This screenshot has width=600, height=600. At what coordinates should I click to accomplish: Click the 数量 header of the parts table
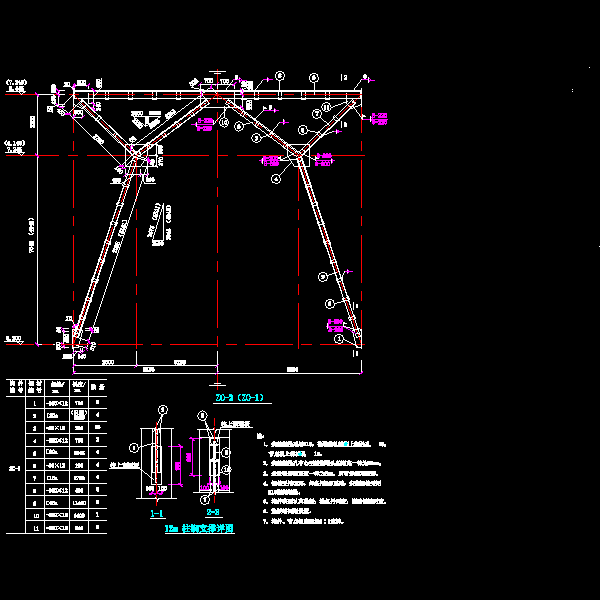tap(98, 387)
